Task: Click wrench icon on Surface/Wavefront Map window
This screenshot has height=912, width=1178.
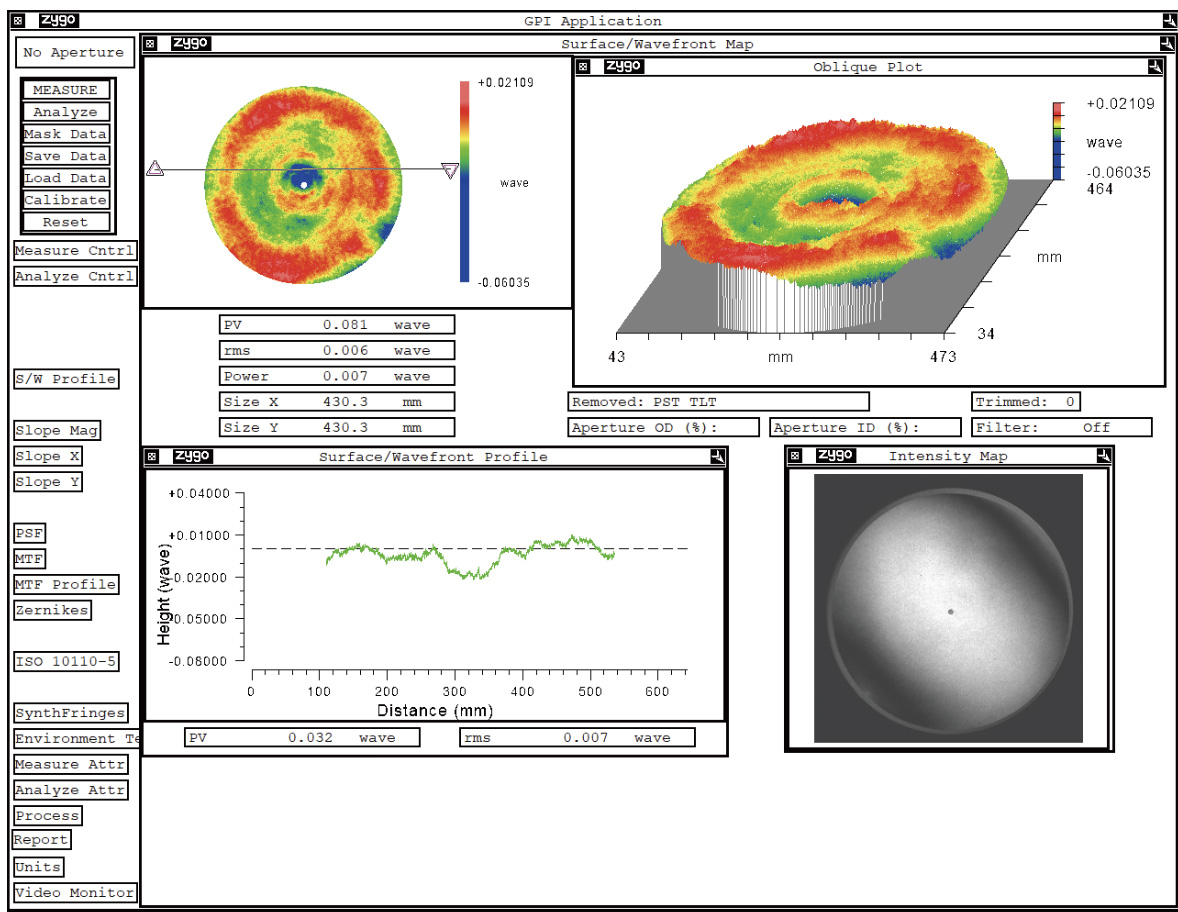Action: 1165,43
